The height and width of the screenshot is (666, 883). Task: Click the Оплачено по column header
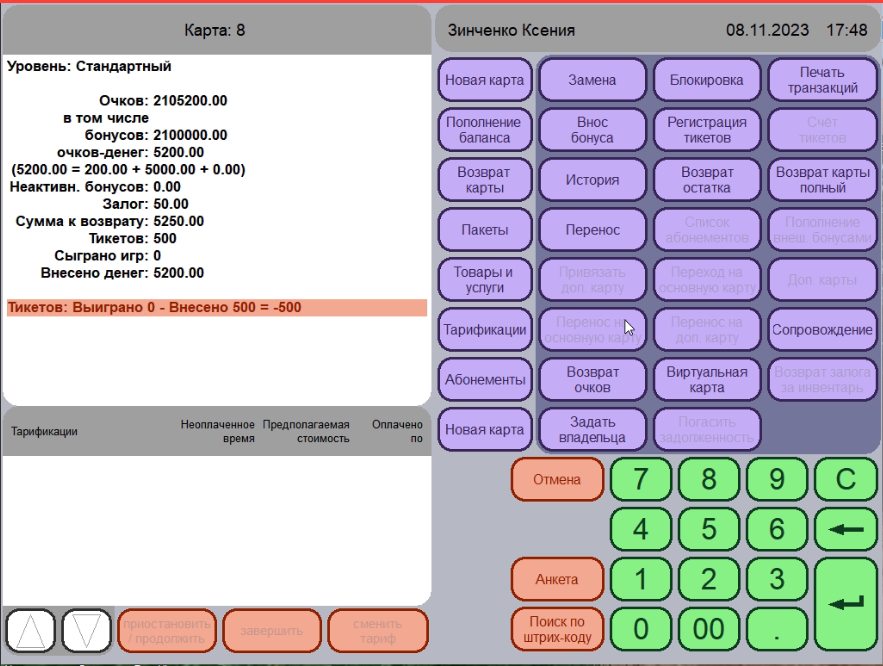coord(397,431)
